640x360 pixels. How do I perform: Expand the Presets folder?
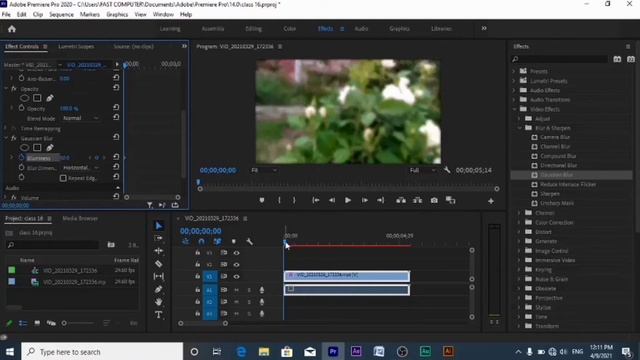click(x=514, y=71)
